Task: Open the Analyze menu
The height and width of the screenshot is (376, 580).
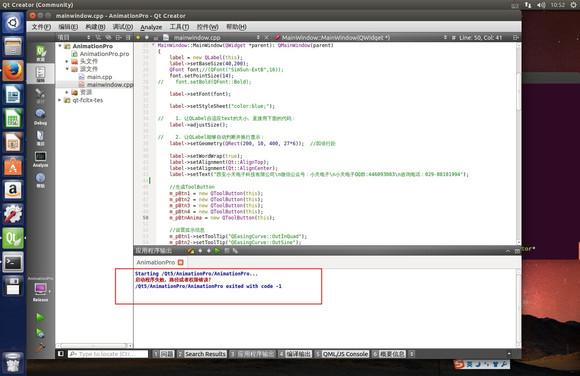Action: (151, 27)
